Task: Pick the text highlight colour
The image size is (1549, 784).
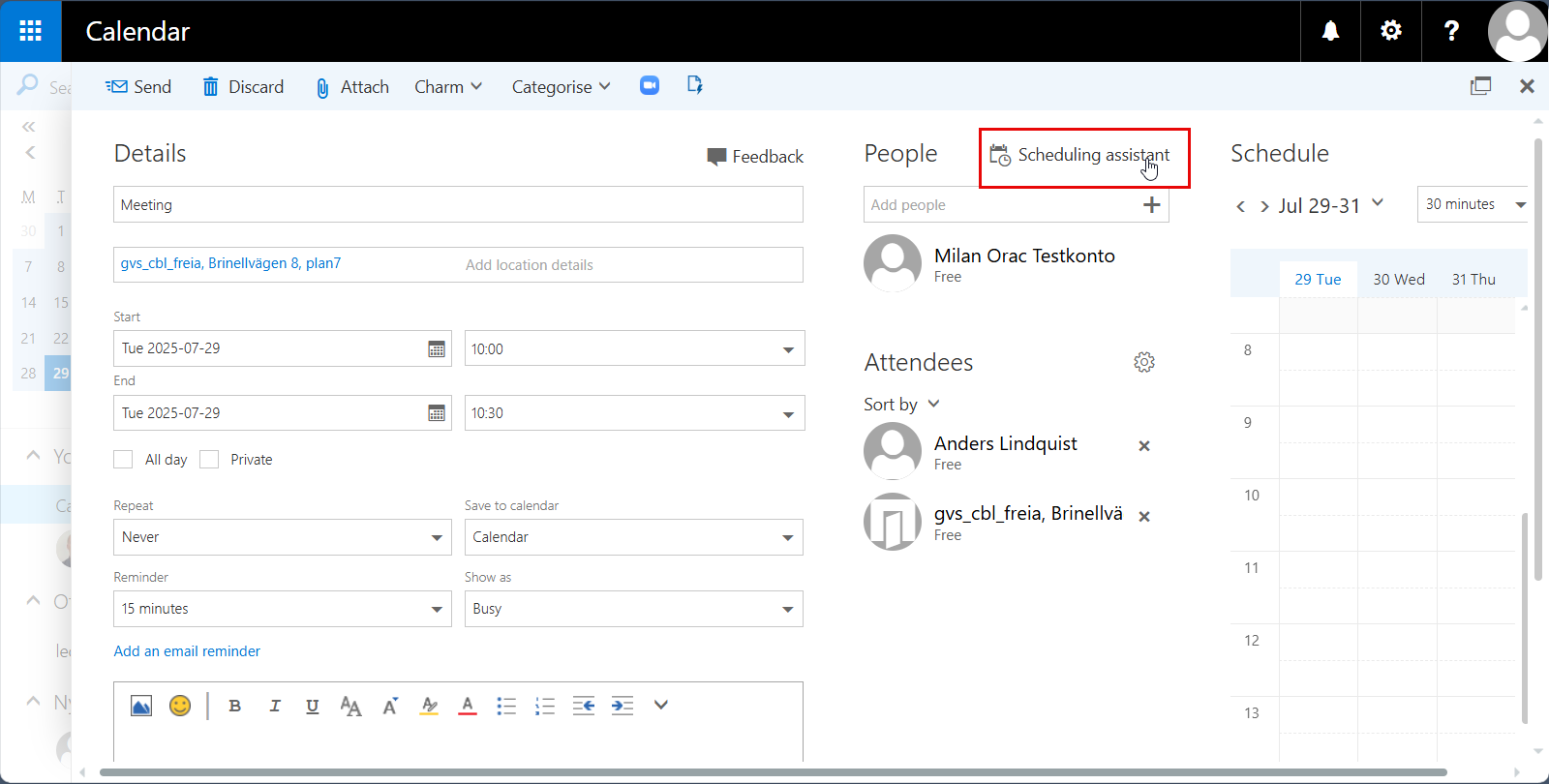Action: [x=429, y=706]
